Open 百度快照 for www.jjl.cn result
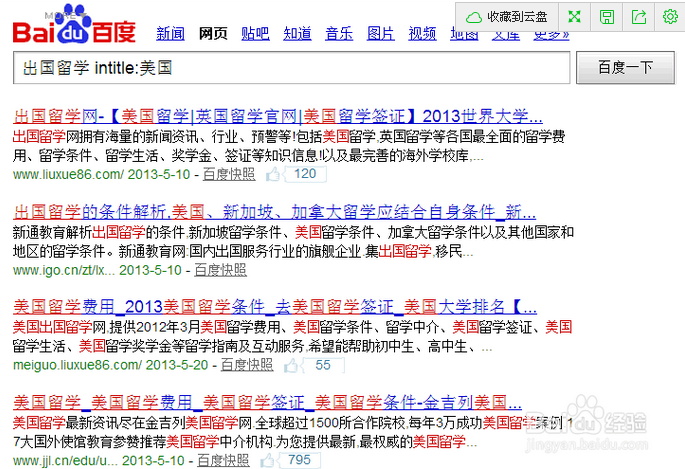 (223, 460)
